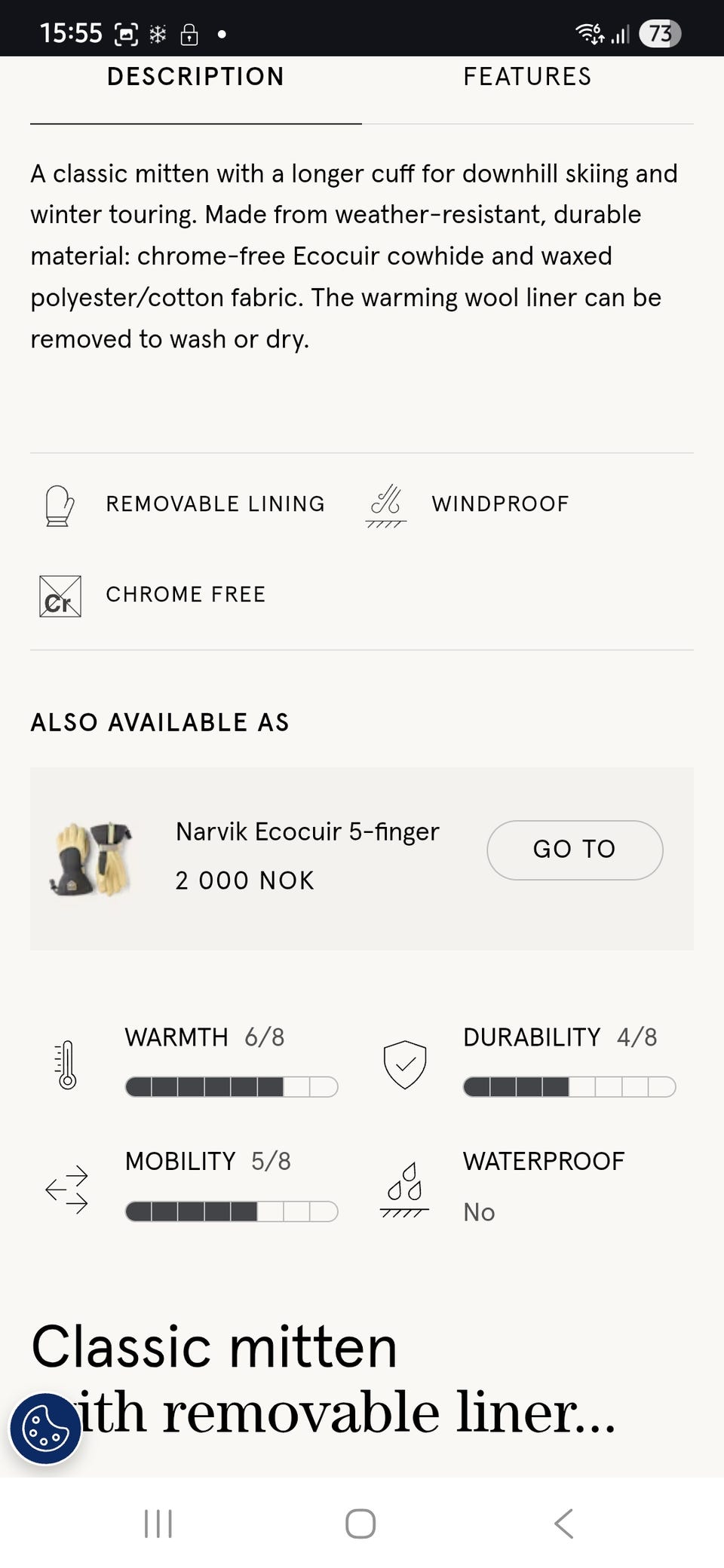Tap the Classic mitten heading

pyautogui.click(x=214, y=1348)
